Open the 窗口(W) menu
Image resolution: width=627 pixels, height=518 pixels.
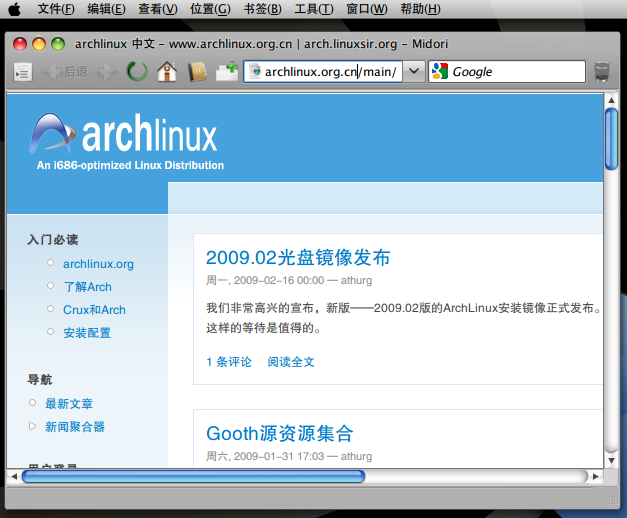[367, 9]
